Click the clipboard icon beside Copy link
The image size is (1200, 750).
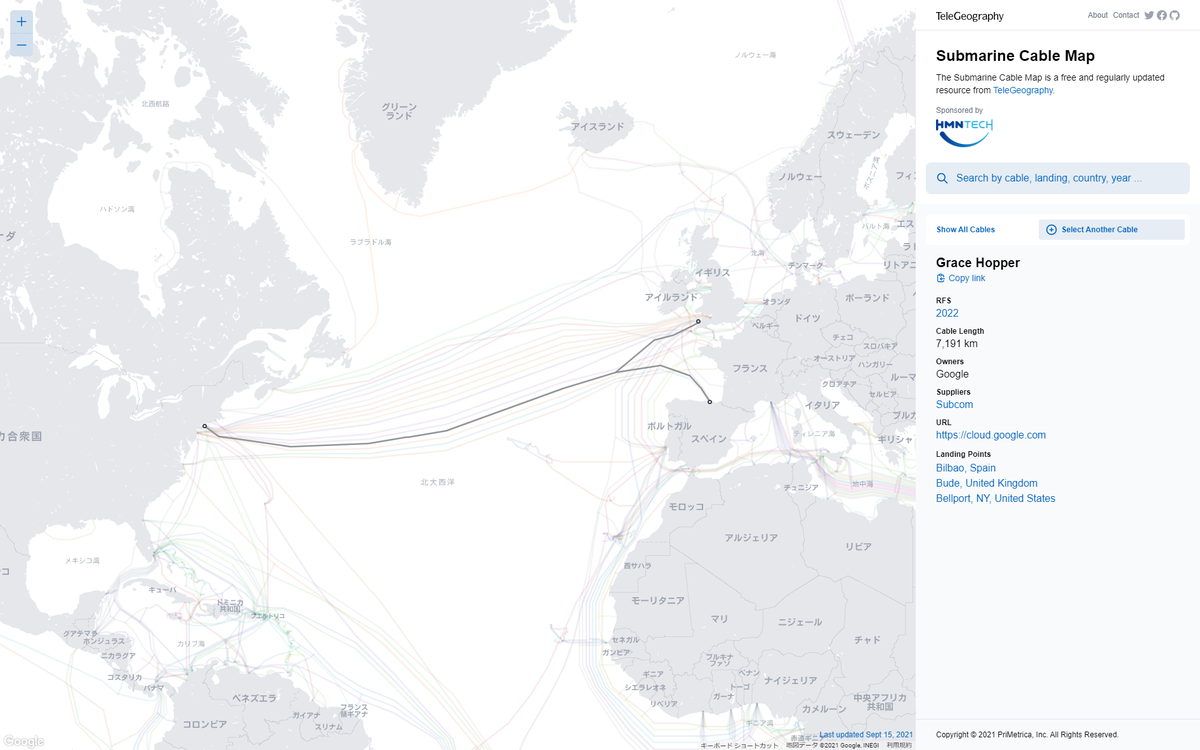click(x=940, y=278)
